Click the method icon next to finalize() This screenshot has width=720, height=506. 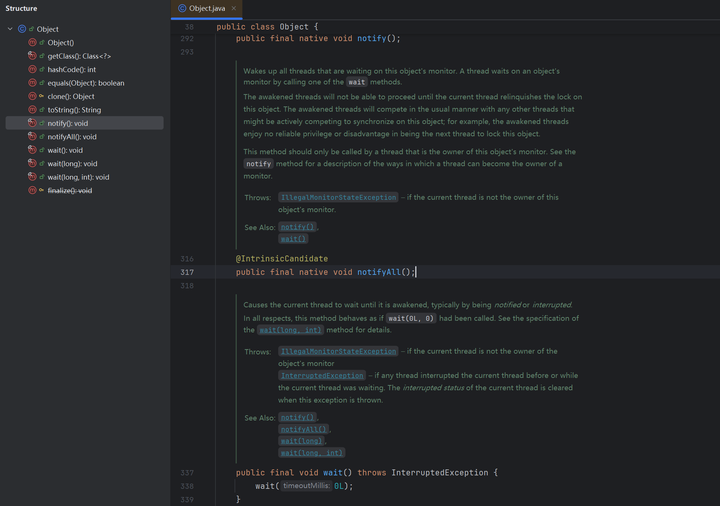point(32,190)
